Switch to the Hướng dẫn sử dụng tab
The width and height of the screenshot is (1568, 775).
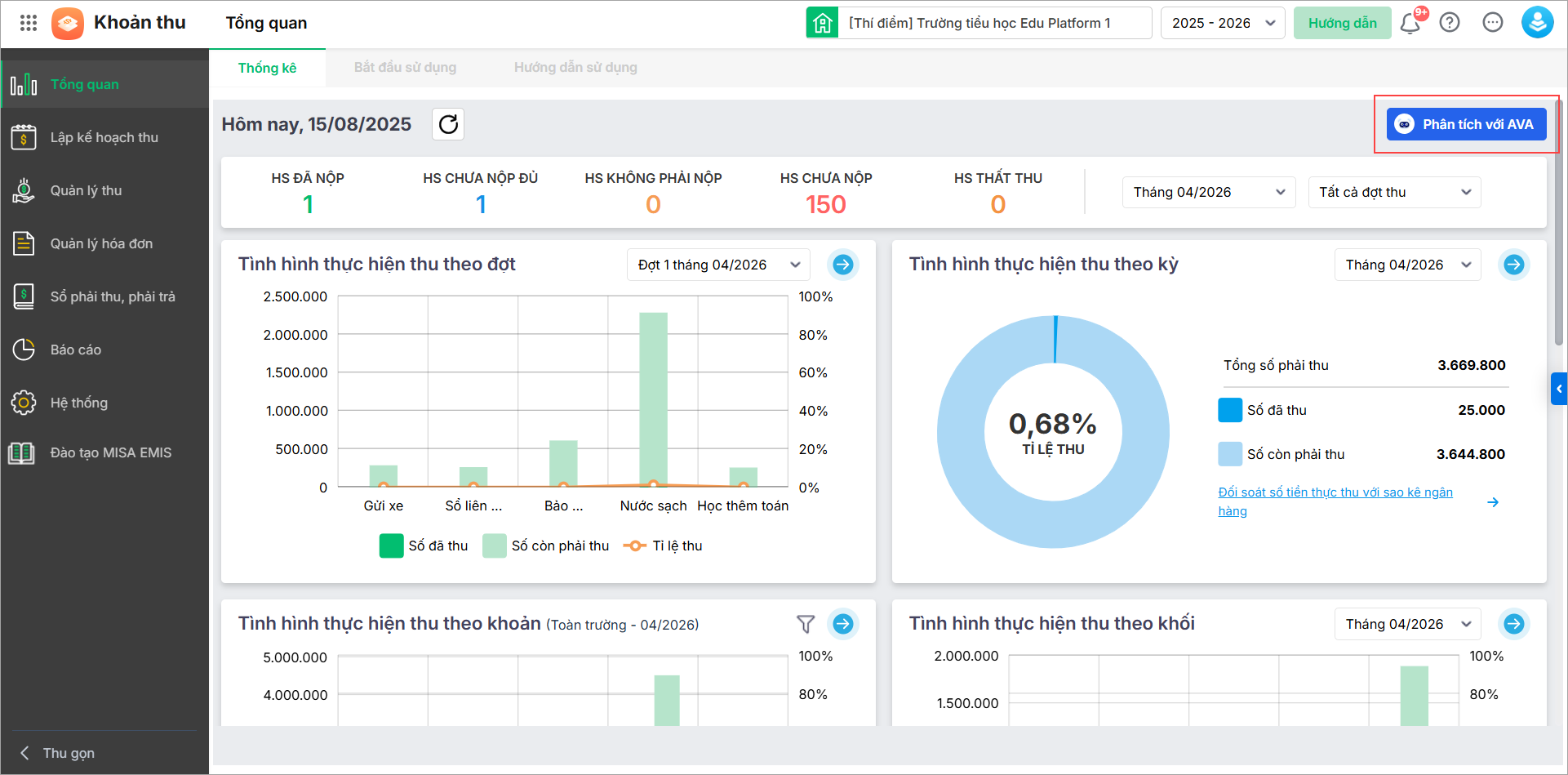575,68
